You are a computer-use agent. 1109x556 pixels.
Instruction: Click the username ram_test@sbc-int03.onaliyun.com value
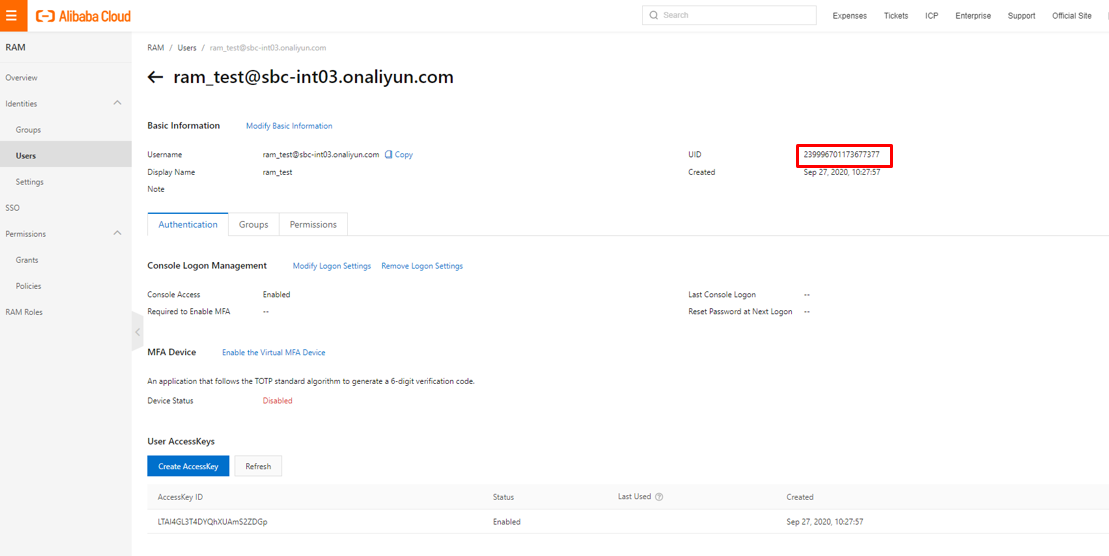tap(321, 154)
